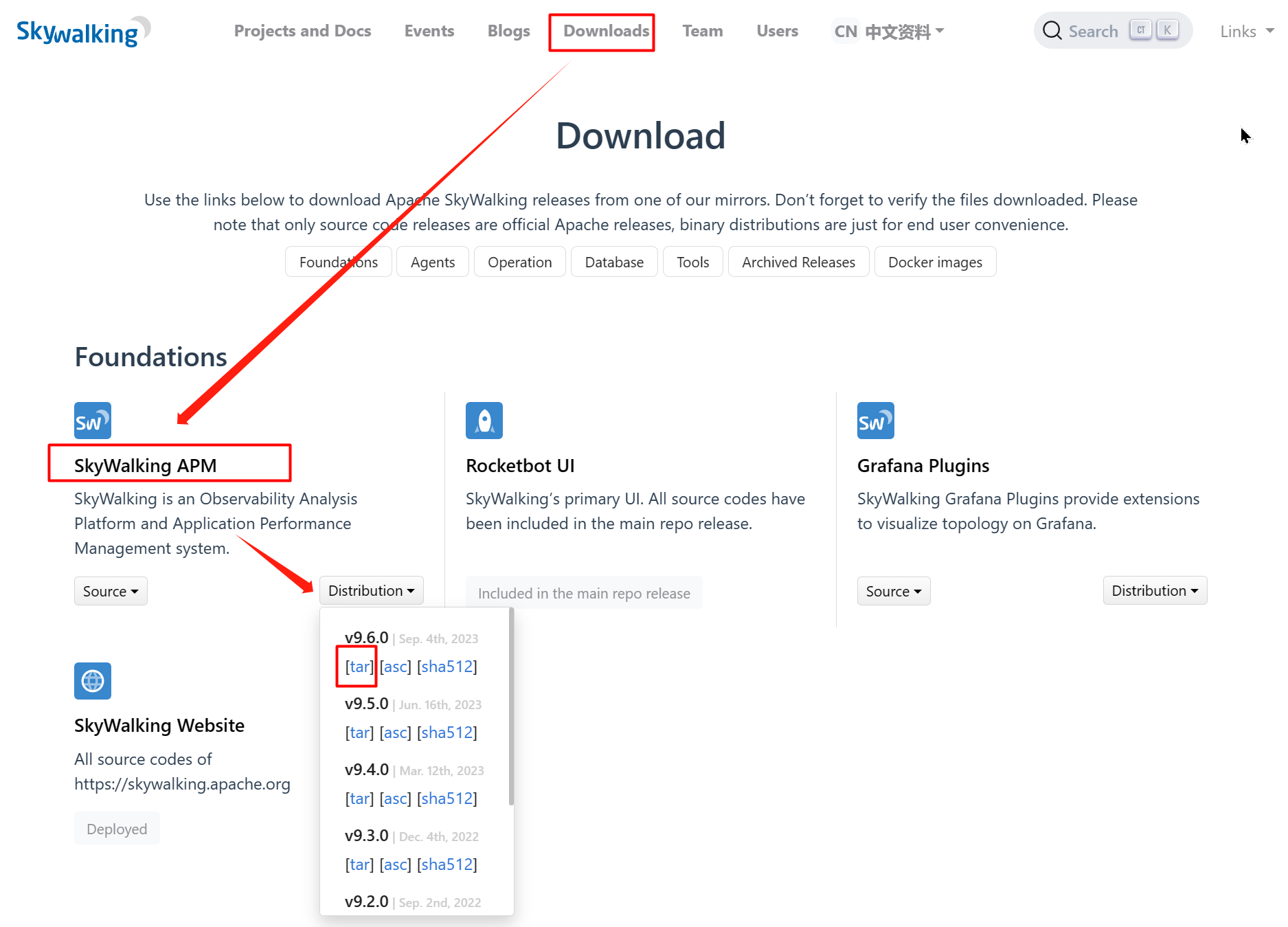Click the Deployed badge
Image resolution: width=1288 pixels, height=927 pixels.
point(117,829)
